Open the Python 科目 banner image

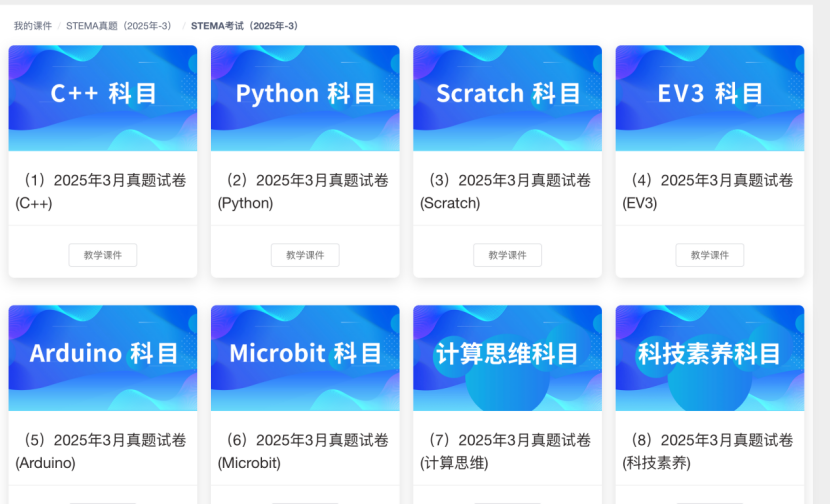305,98
